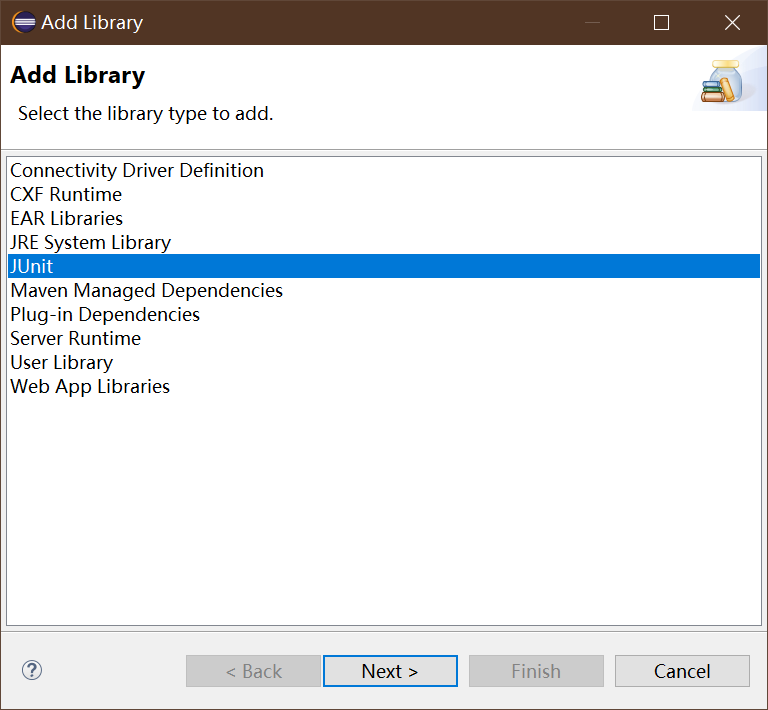Viewport: 768px width, 710px height.
Task: Click the Finish button
Action: point(536,671)
